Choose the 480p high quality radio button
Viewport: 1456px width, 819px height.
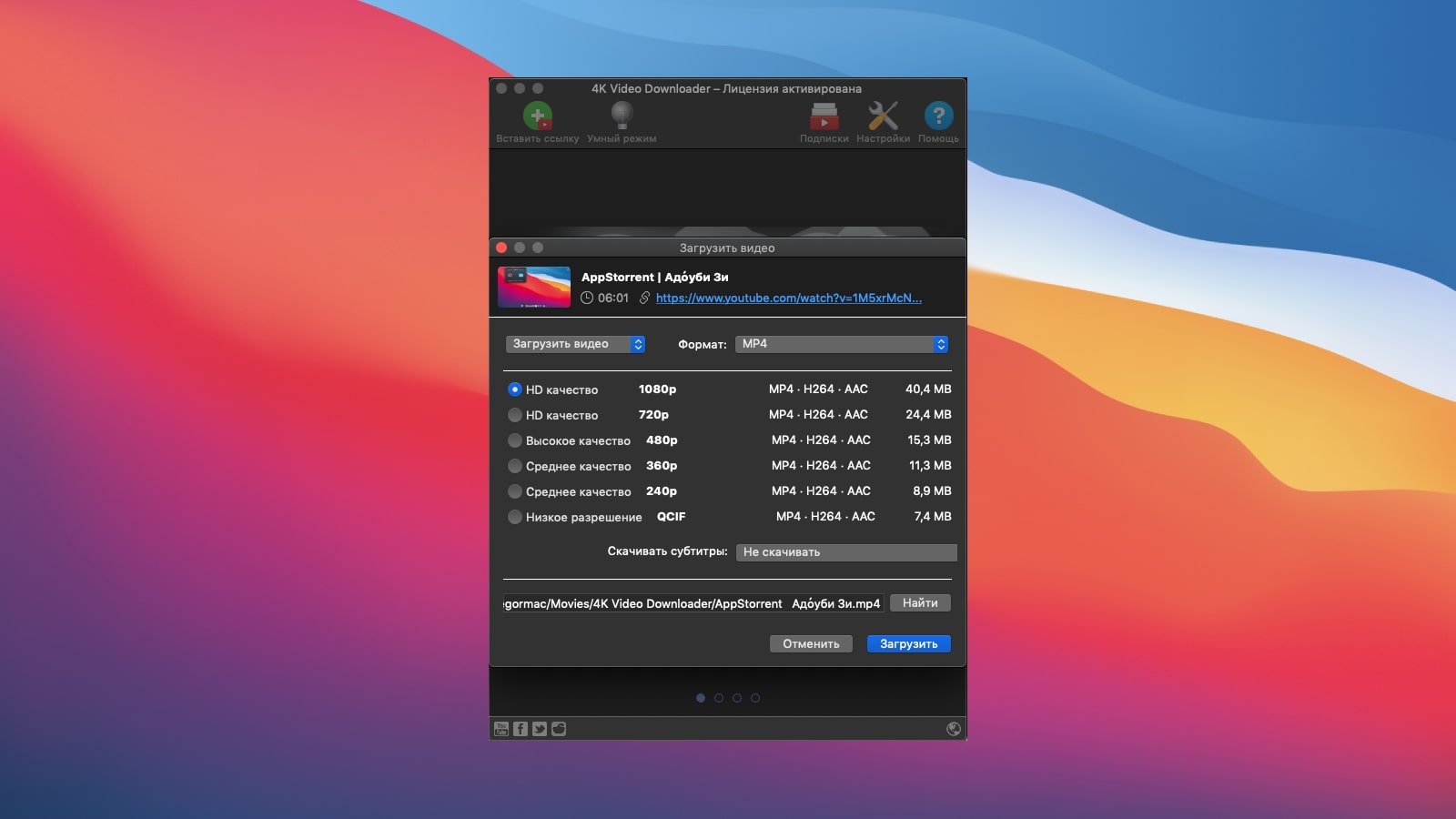click(515, 440)
